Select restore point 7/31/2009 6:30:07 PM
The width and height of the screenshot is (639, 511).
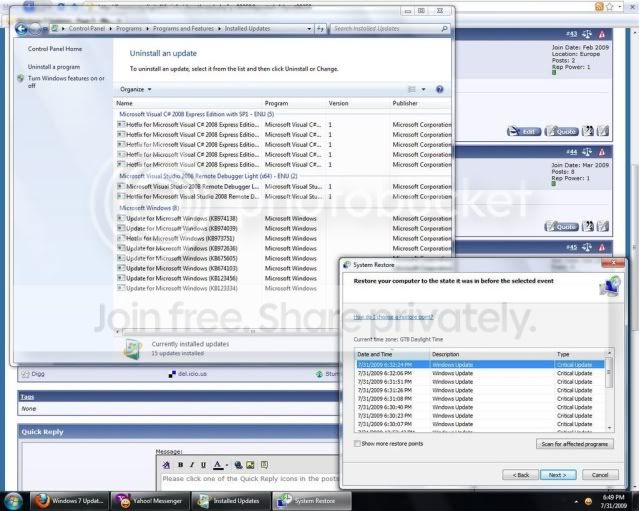tap(480, 424)
